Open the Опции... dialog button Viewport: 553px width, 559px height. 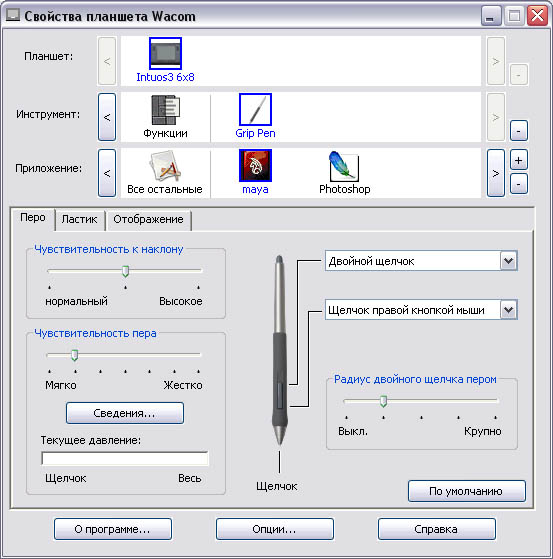coord(275,529)
